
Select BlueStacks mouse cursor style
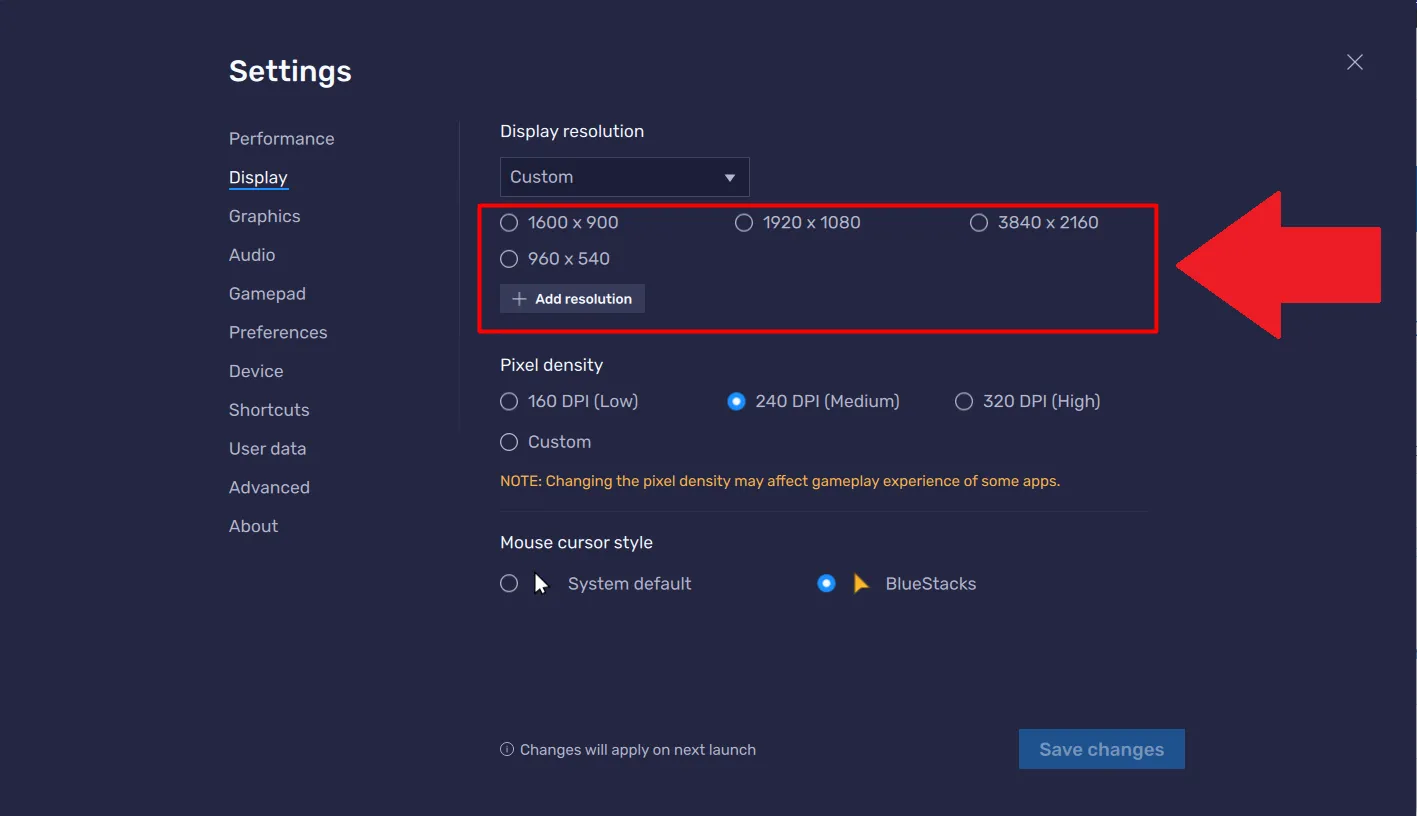[x=826, y=583]
